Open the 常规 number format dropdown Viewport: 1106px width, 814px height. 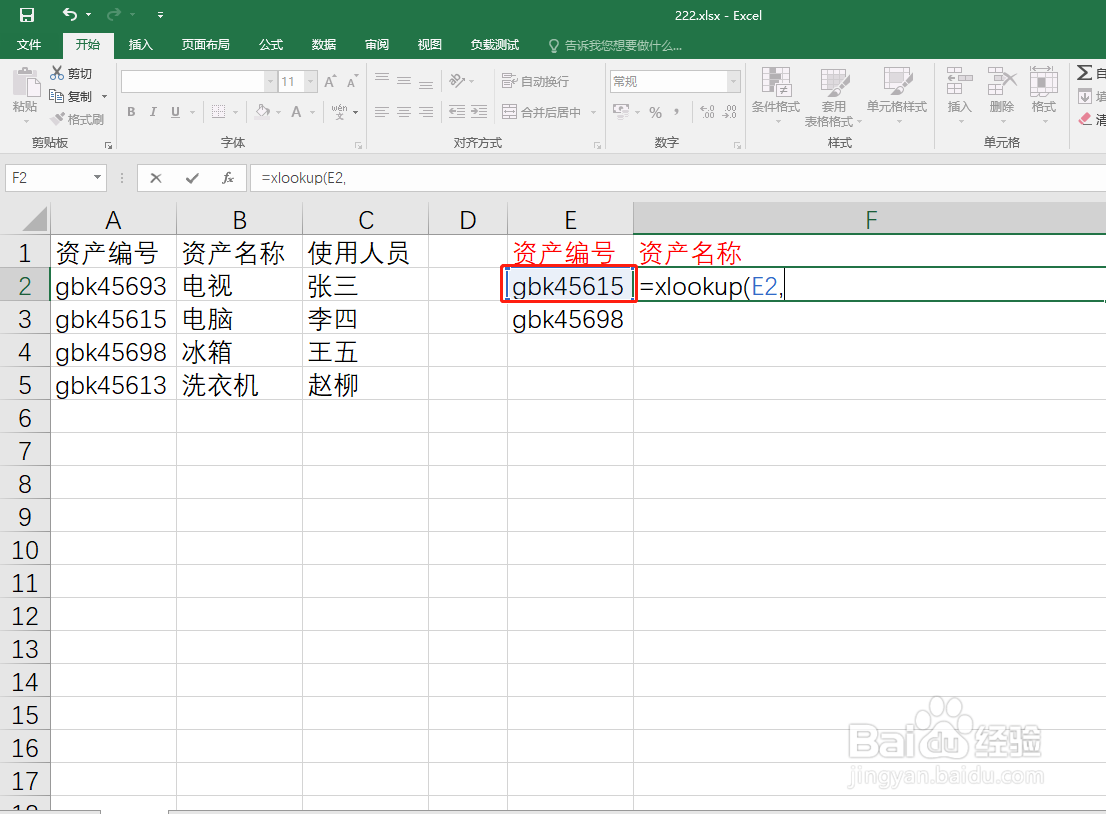pos(734,80)
